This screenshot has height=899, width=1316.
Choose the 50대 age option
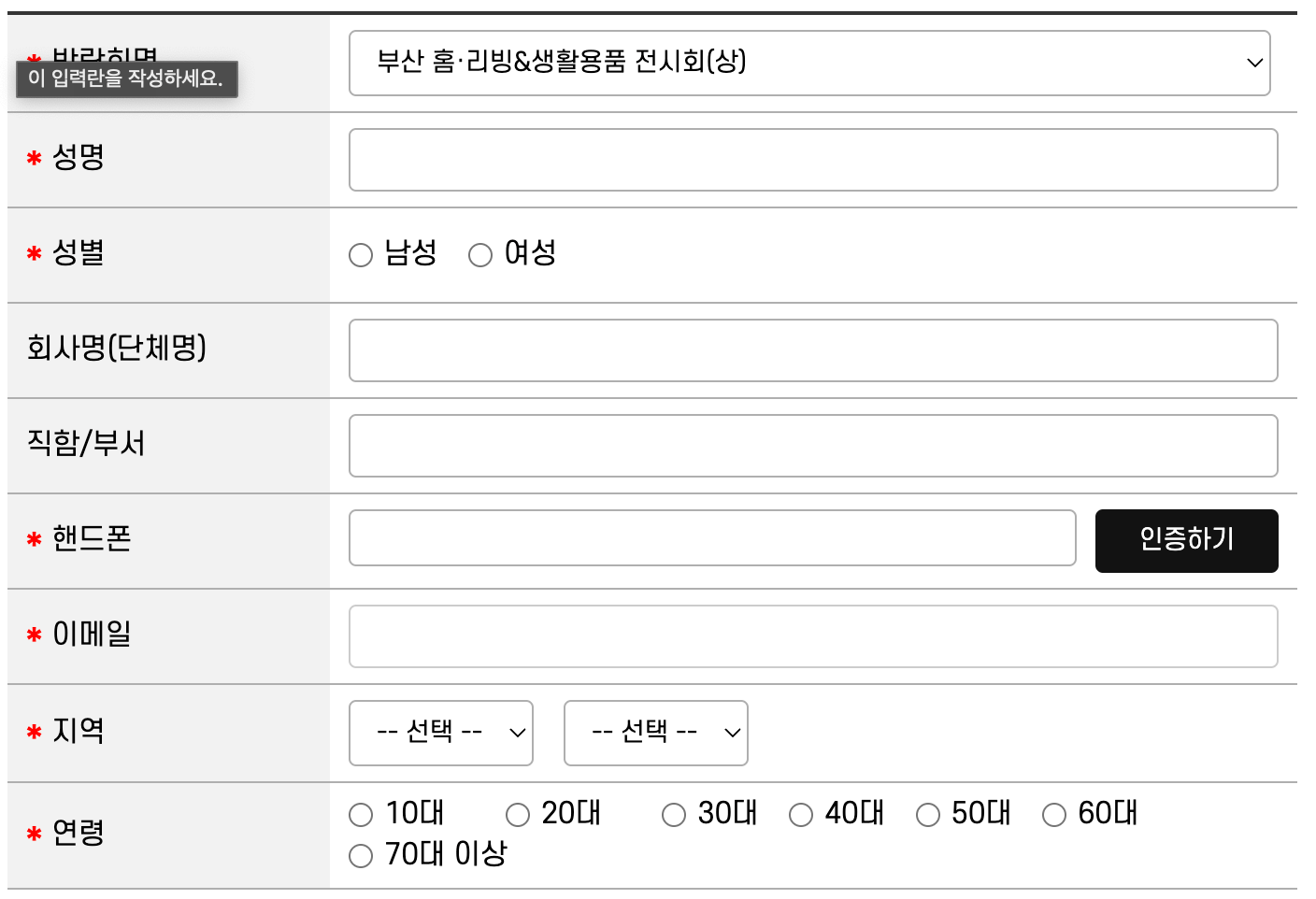click(x=928, y=815)
